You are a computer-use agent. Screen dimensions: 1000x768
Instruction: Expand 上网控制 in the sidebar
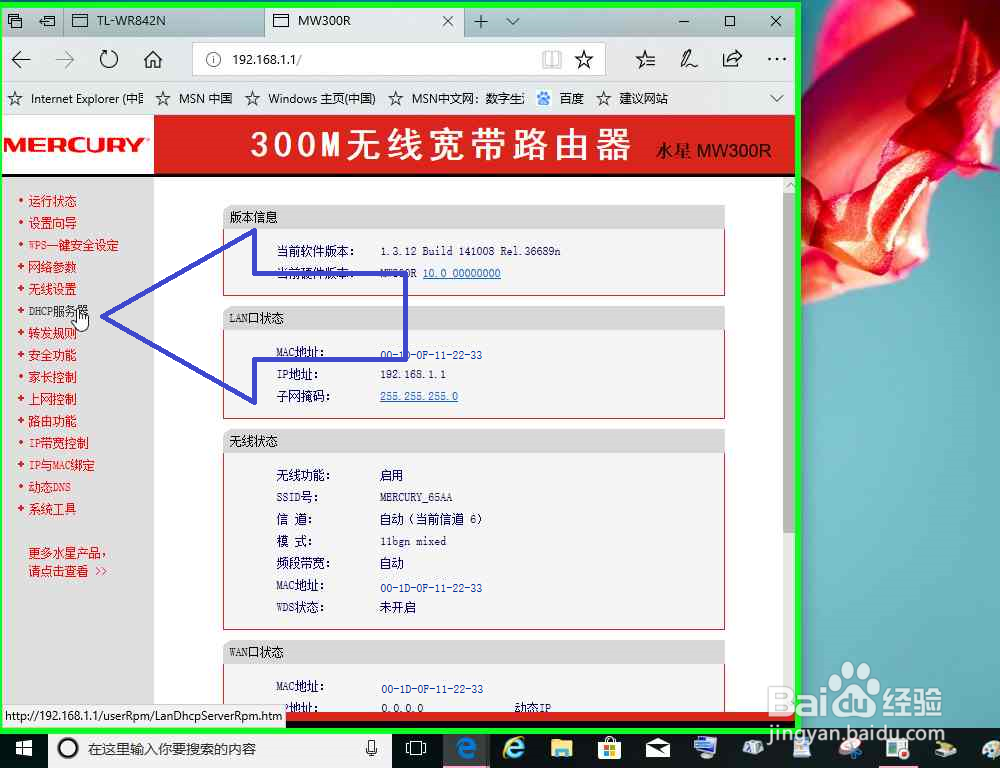(52, 399)
